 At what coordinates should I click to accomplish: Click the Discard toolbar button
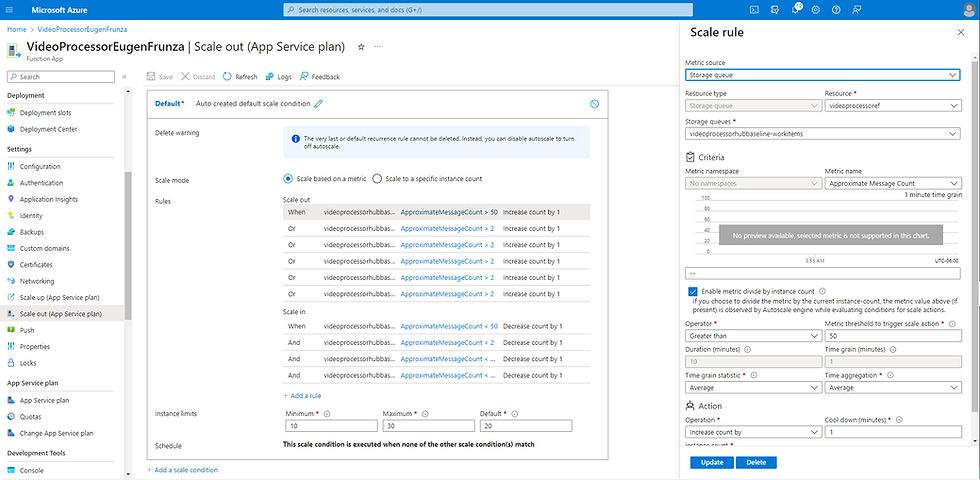click(x=198, y=77)
